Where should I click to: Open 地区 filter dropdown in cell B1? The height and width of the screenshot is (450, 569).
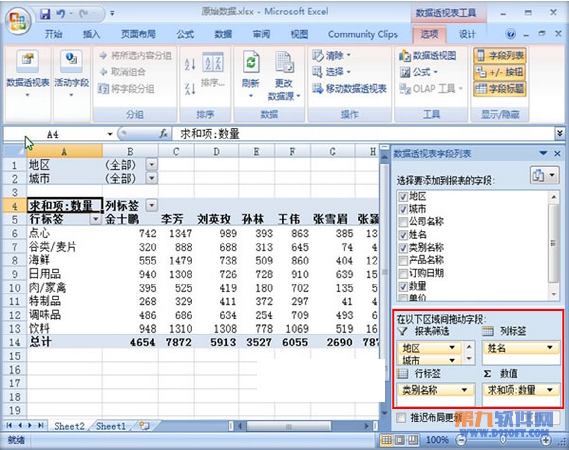pos(152,164)
